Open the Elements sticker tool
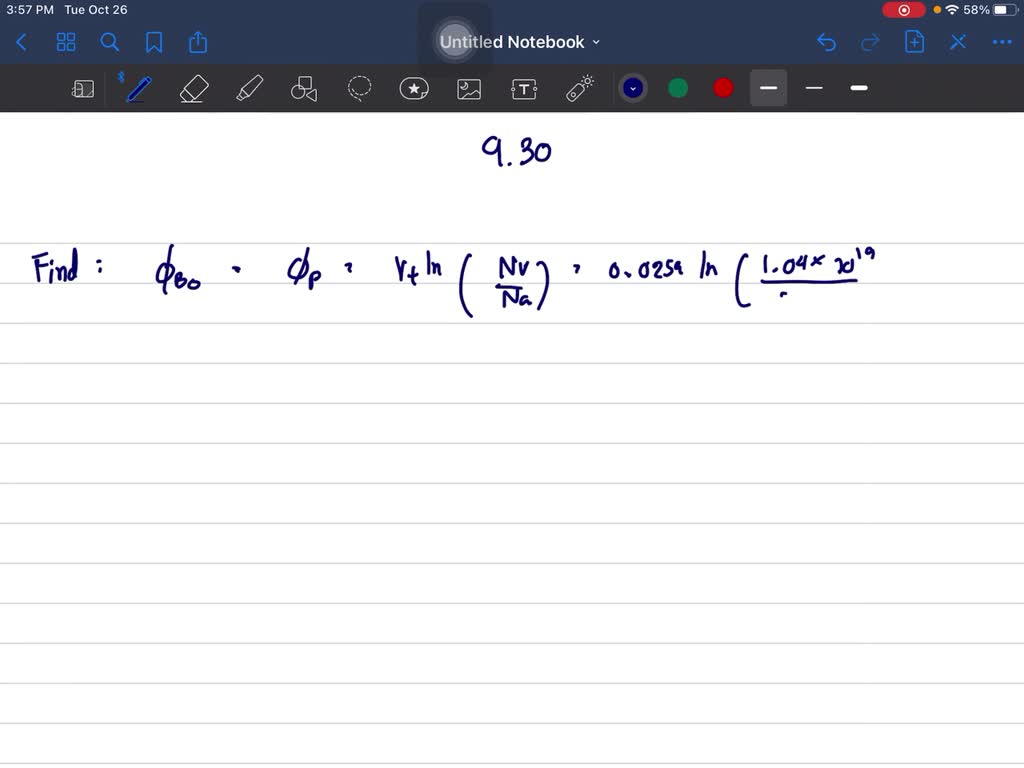 click(x=414, y=88)
